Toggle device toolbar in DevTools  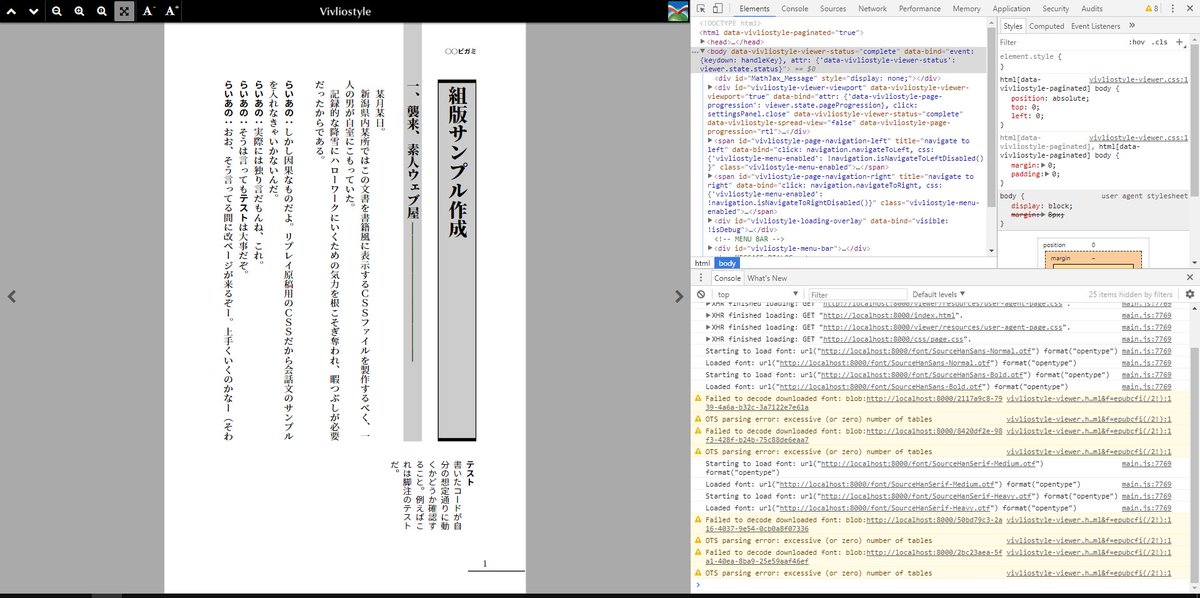(x=720, y=8)
